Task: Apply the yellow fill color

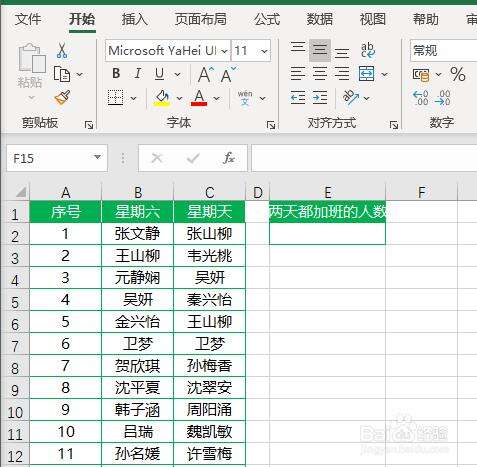Action: coord(162,98)
